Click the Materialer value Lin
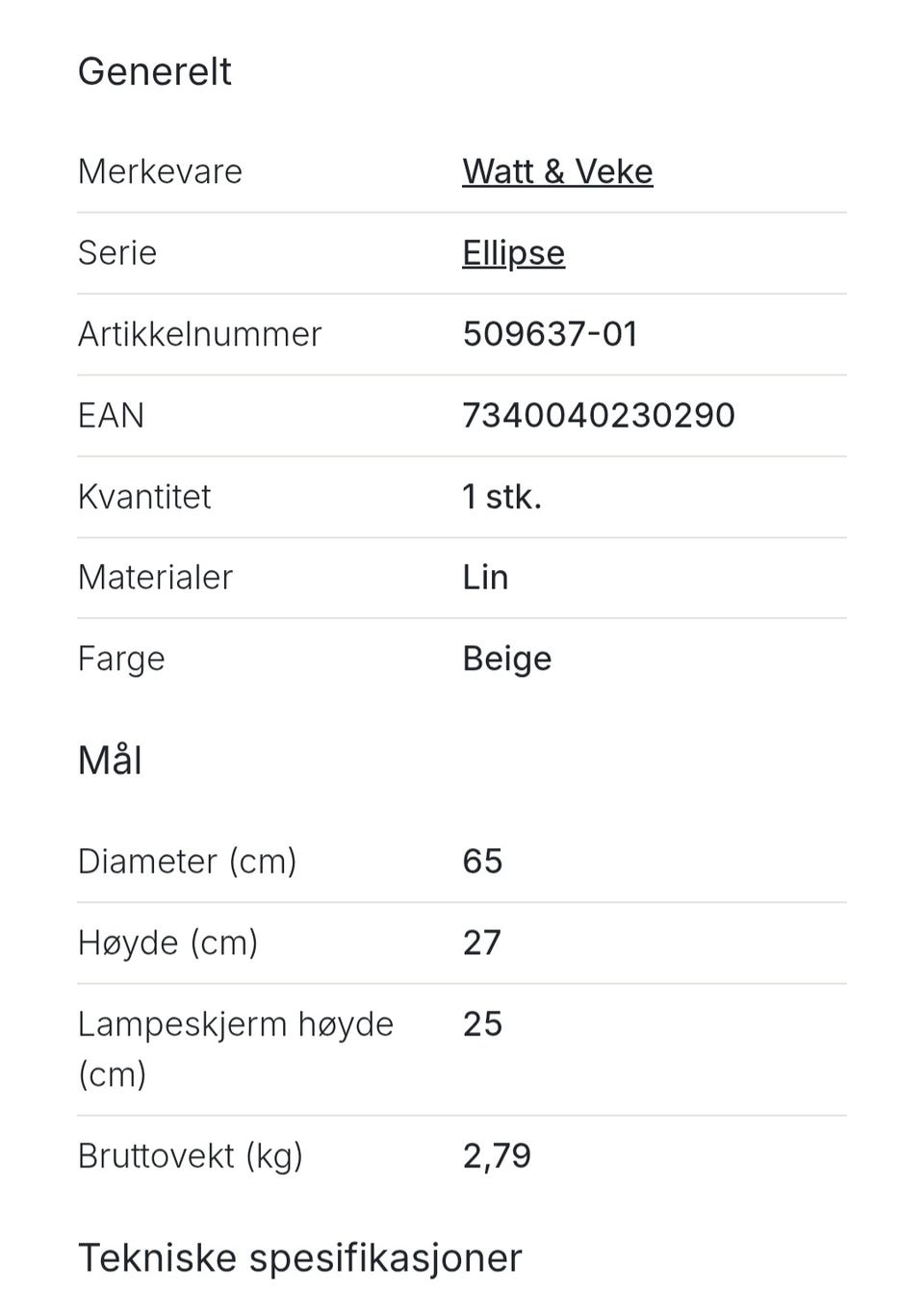Viewport: 924px width, 1294px height. pyautogui.click(x=485, y=577)
